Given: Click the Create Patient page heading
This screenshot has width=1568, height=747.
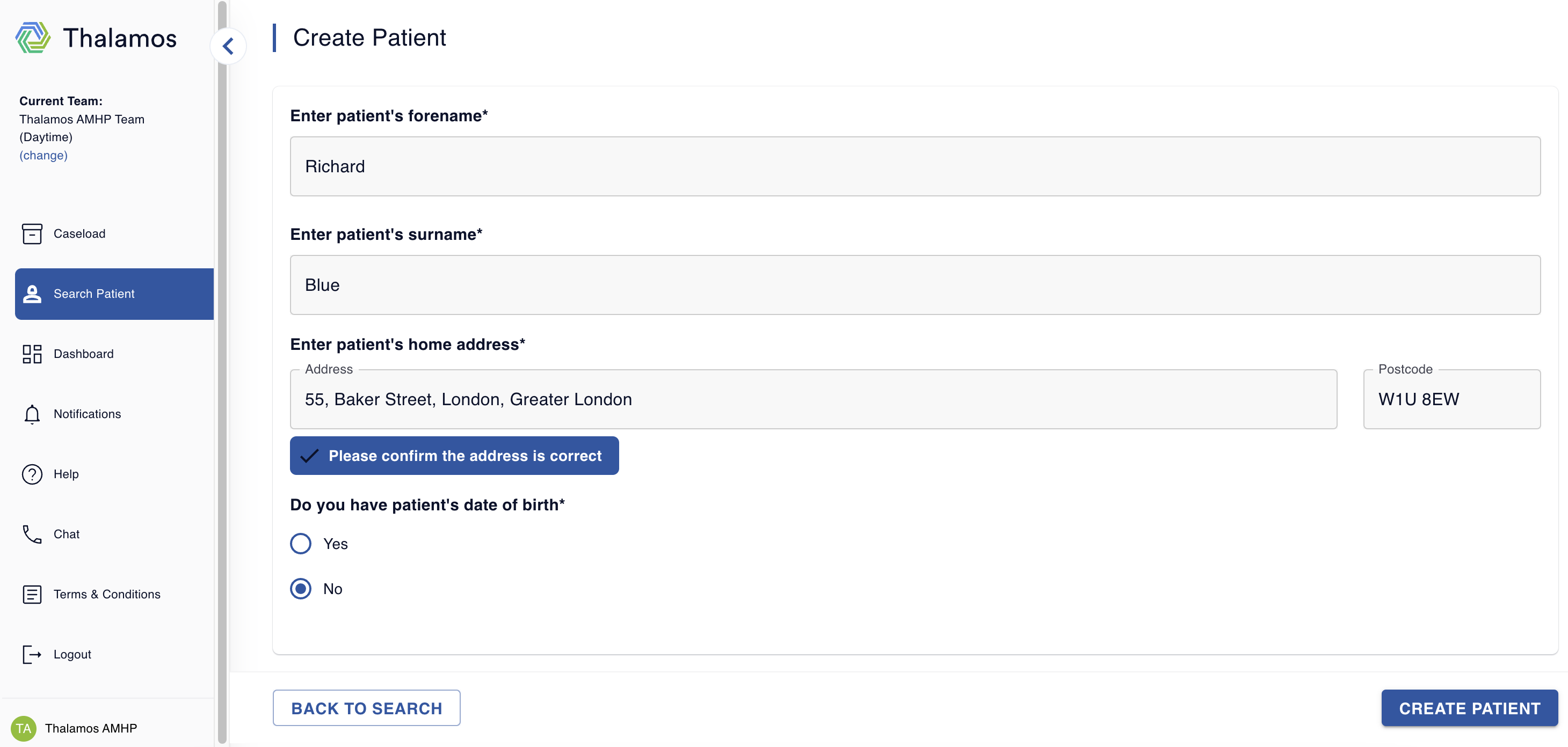Looking at the screenshot, I should pos(369,38).
